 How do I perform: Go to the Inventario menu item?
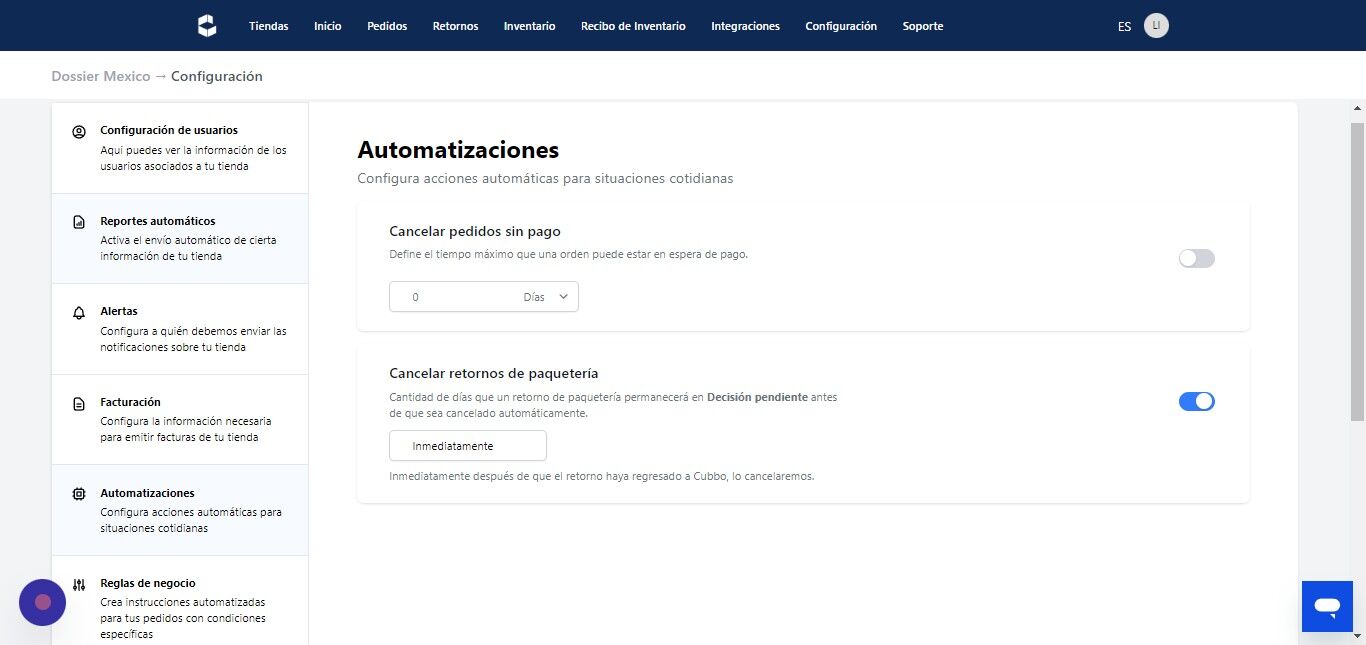tap(529, 26)
